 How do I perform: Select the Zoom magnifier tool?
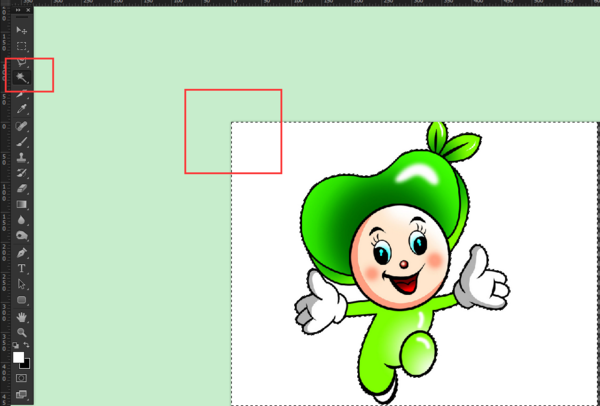(x=21, y=332)
